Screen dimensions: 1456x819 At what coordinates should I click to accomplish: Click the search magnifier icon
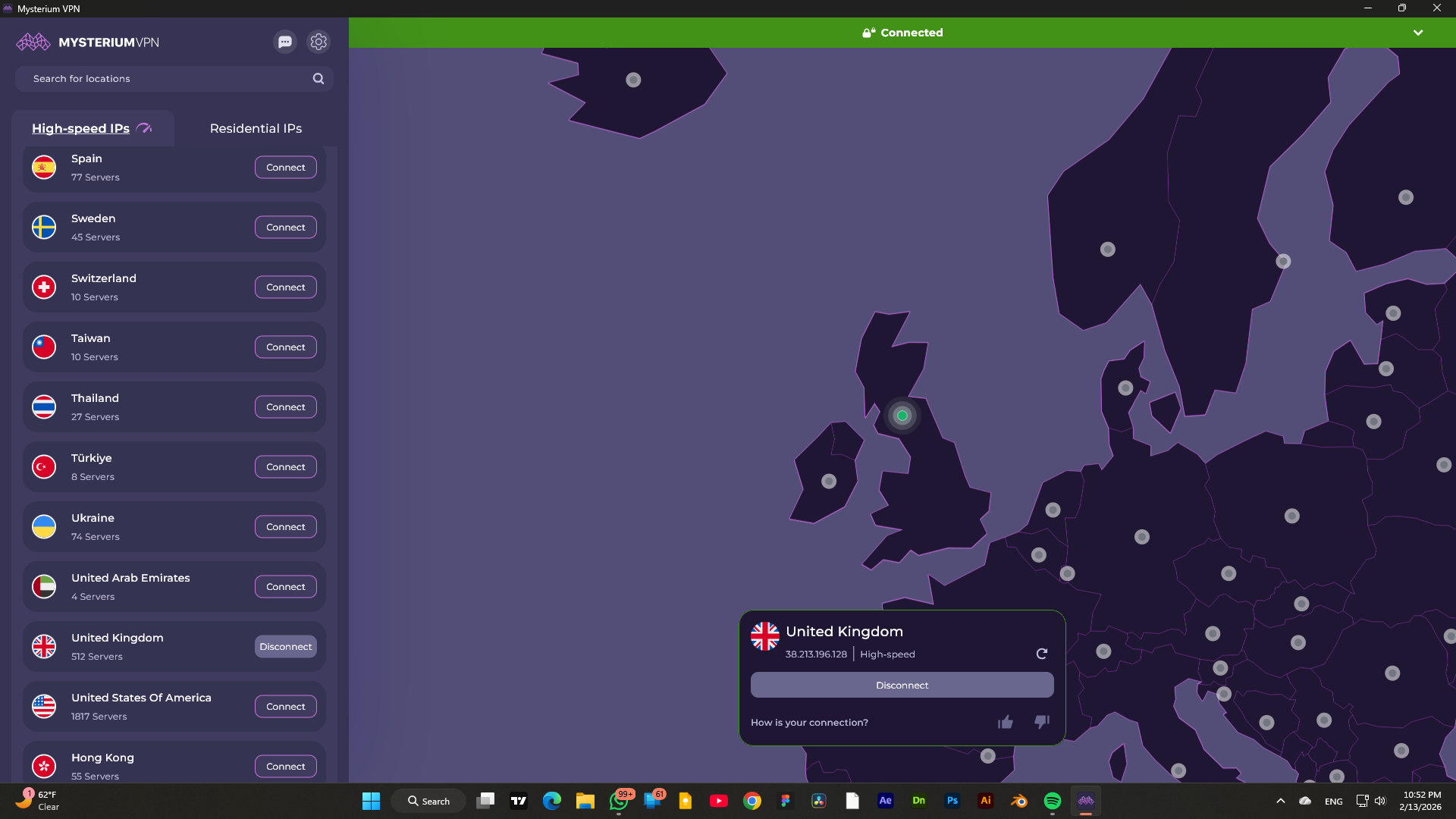coord(318,79)
